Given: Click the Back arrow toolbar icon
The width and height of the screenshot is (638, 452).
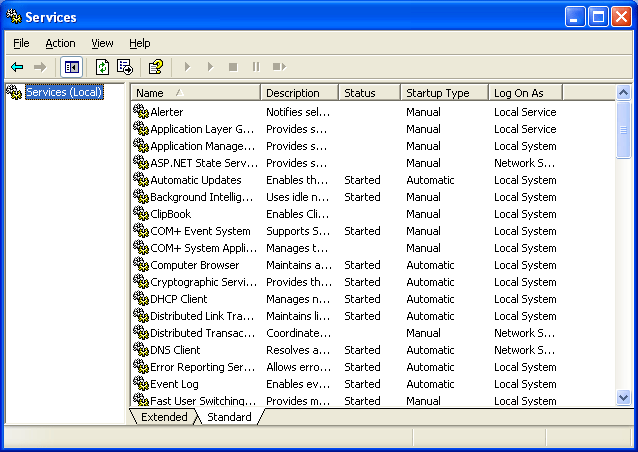Looking at the screenshot, I should pos(17,67).
